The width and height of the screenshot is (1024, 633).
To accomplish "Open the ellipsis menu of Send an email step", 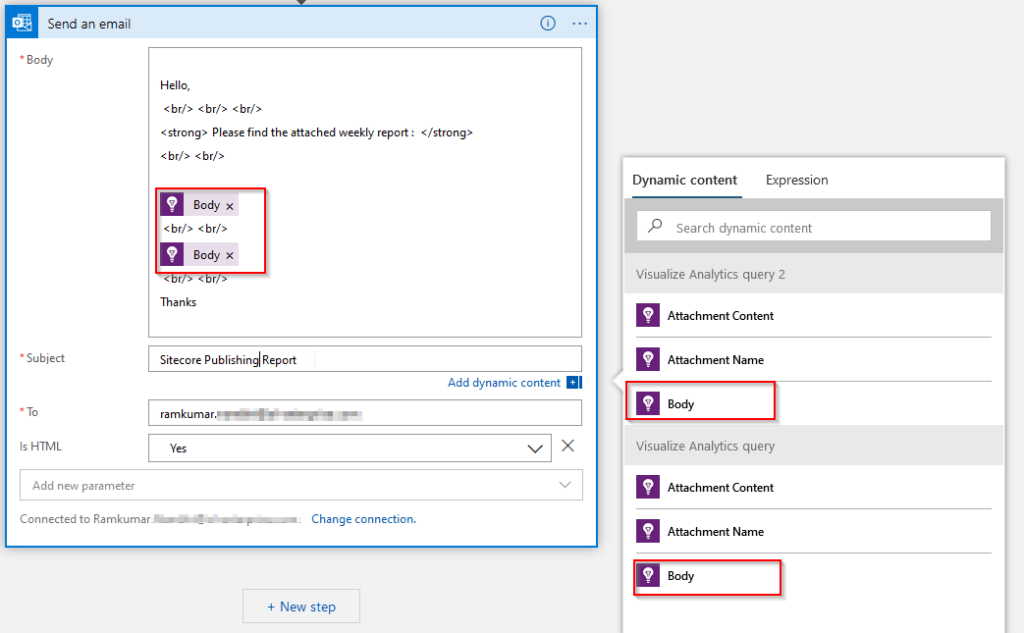I will pos(580,23).
